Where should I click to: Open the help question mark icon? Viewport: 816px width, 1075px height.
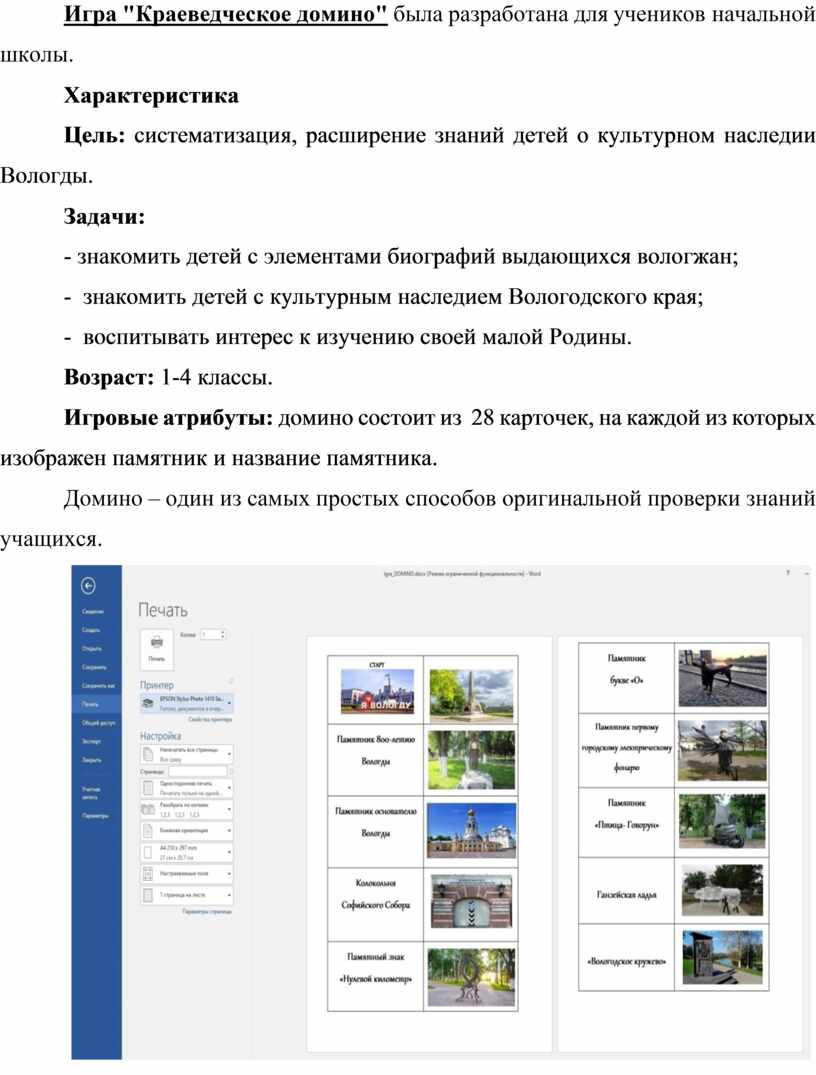788,574
